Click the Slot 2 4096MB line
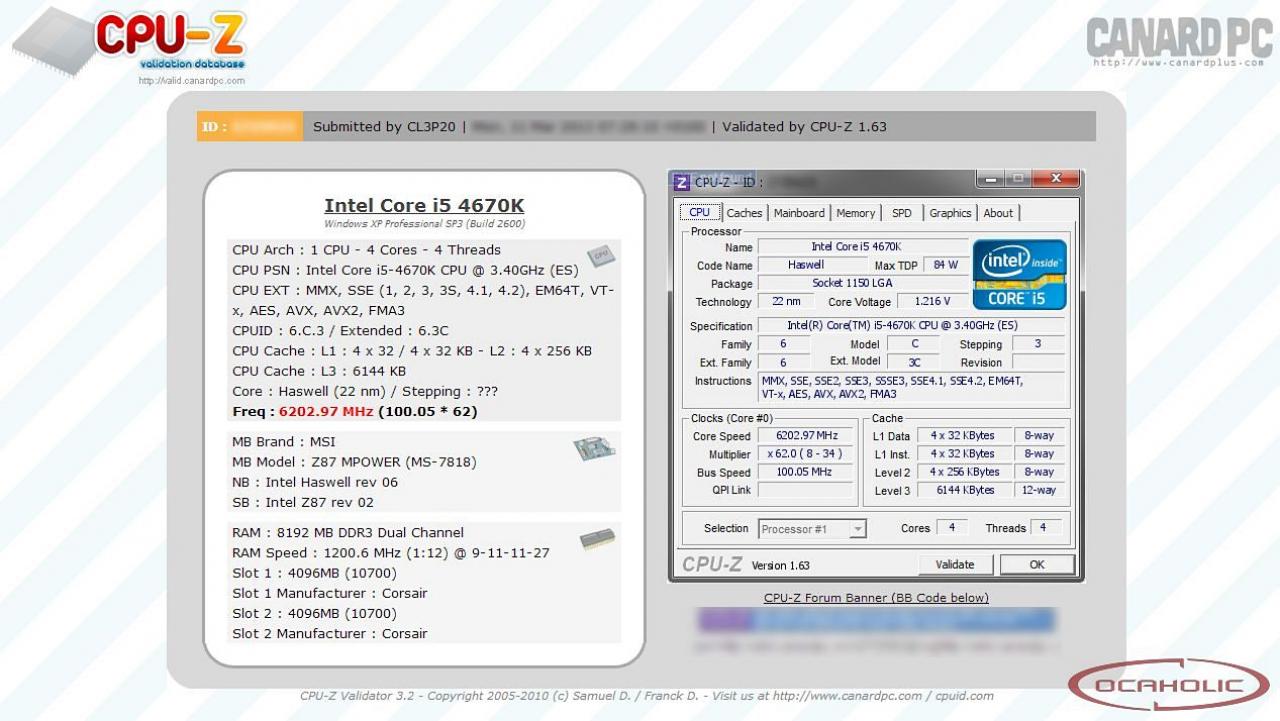 point(314,614)
